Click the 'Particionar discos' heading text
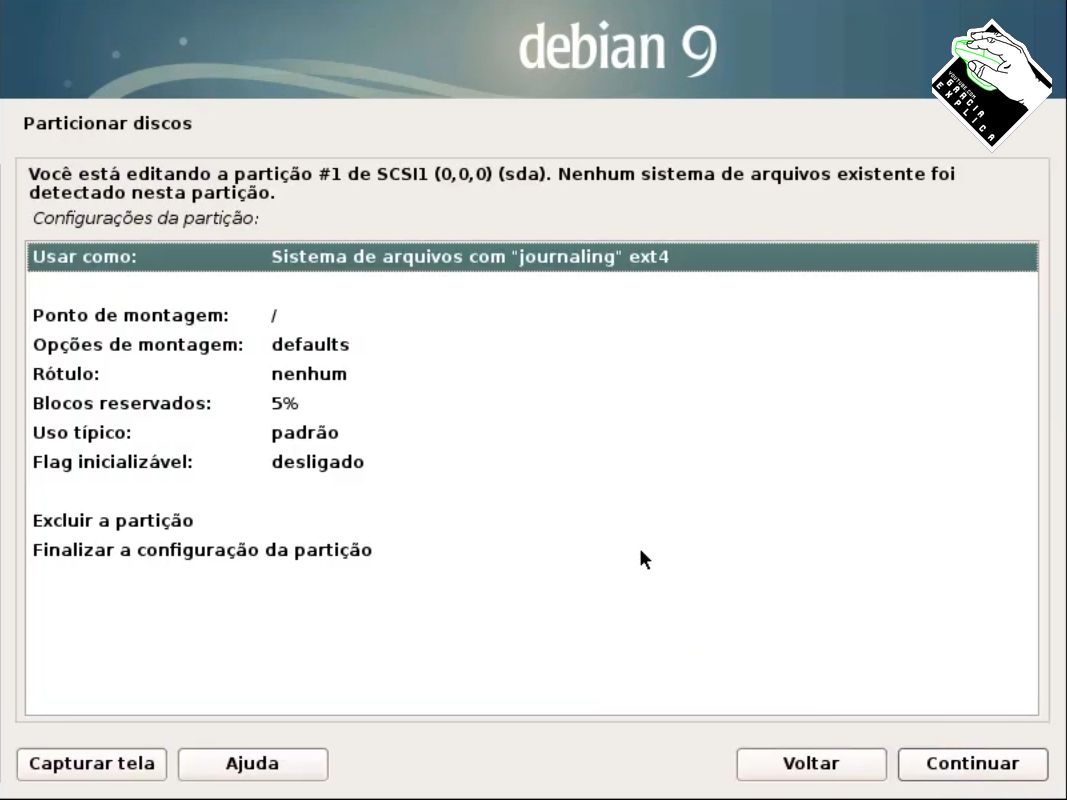Screen dimensions: 1067x800 [x=108, y=123]
